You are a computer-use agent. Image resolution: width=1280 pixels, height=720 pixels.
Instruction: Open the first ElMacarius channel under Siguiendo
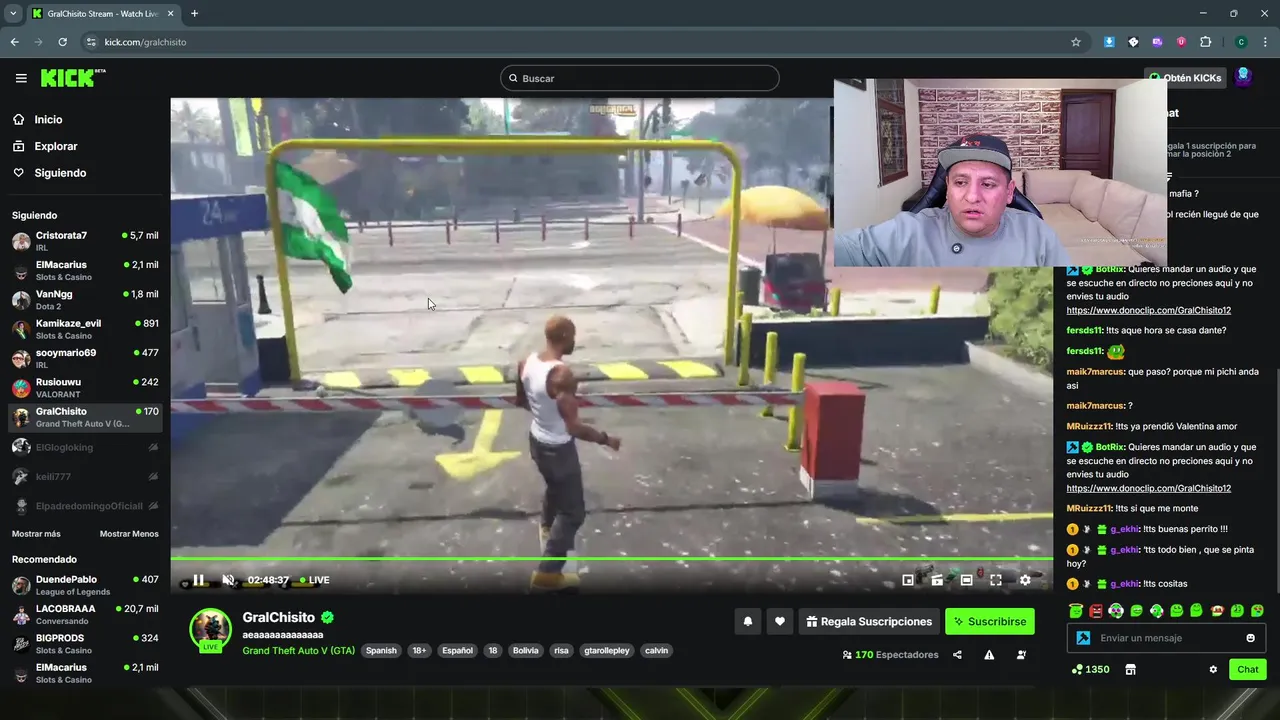(x=85, y=270)
